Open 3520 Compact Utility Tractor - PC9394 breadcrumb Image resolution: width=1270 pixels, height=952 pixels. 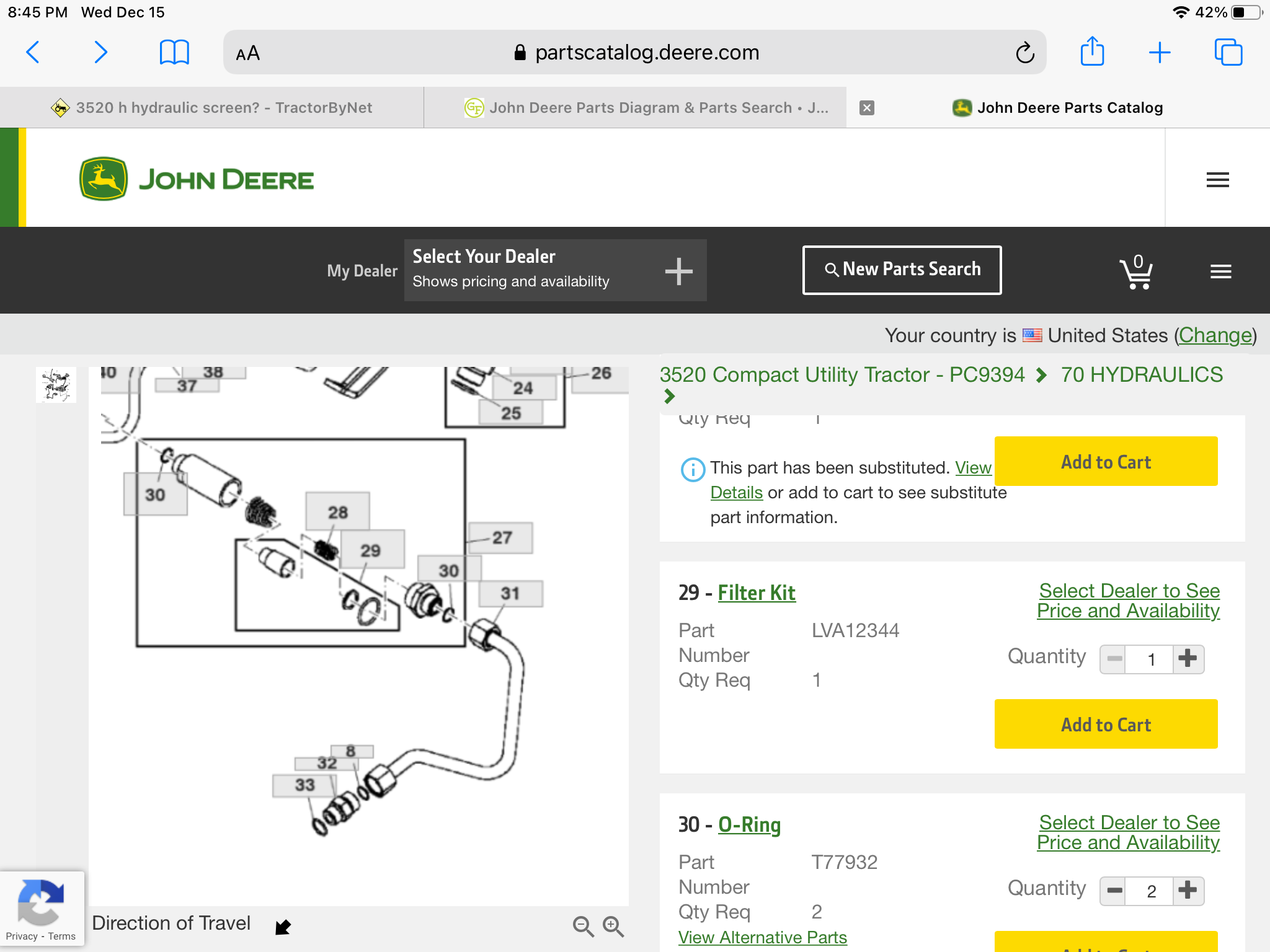tap(842, 375)
